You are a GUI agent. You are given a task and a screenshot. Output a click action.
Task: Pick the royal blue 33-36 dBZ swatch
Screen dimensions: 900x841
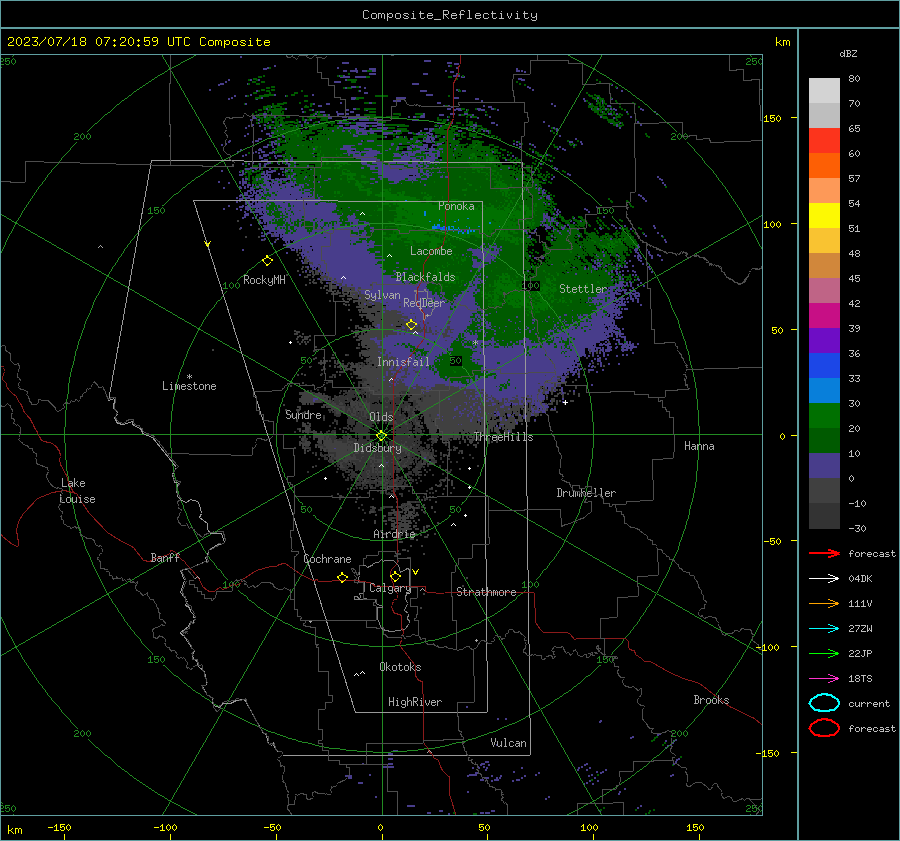click(x=824, y=365)
